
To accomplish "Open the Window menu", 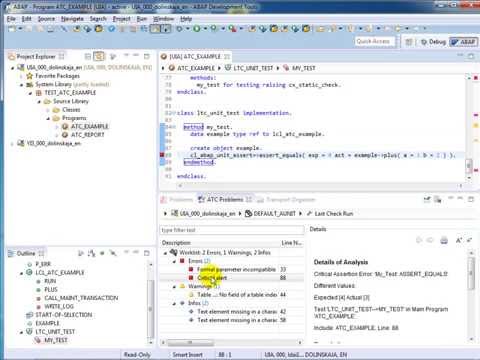I will click(x=163, y=19).
